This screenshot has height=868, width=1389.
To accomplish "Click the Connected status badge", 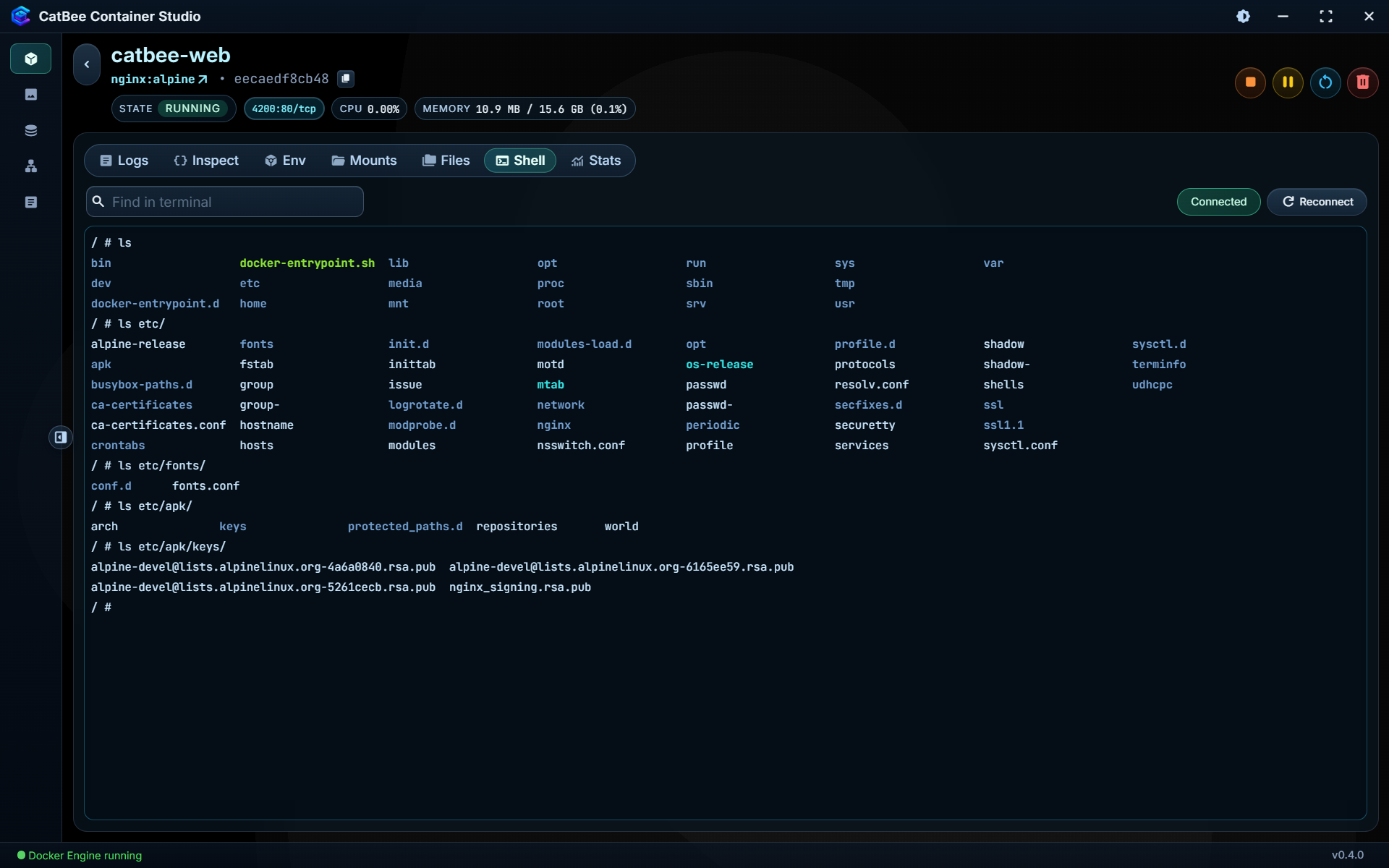I will click(x=1219, y=202).
